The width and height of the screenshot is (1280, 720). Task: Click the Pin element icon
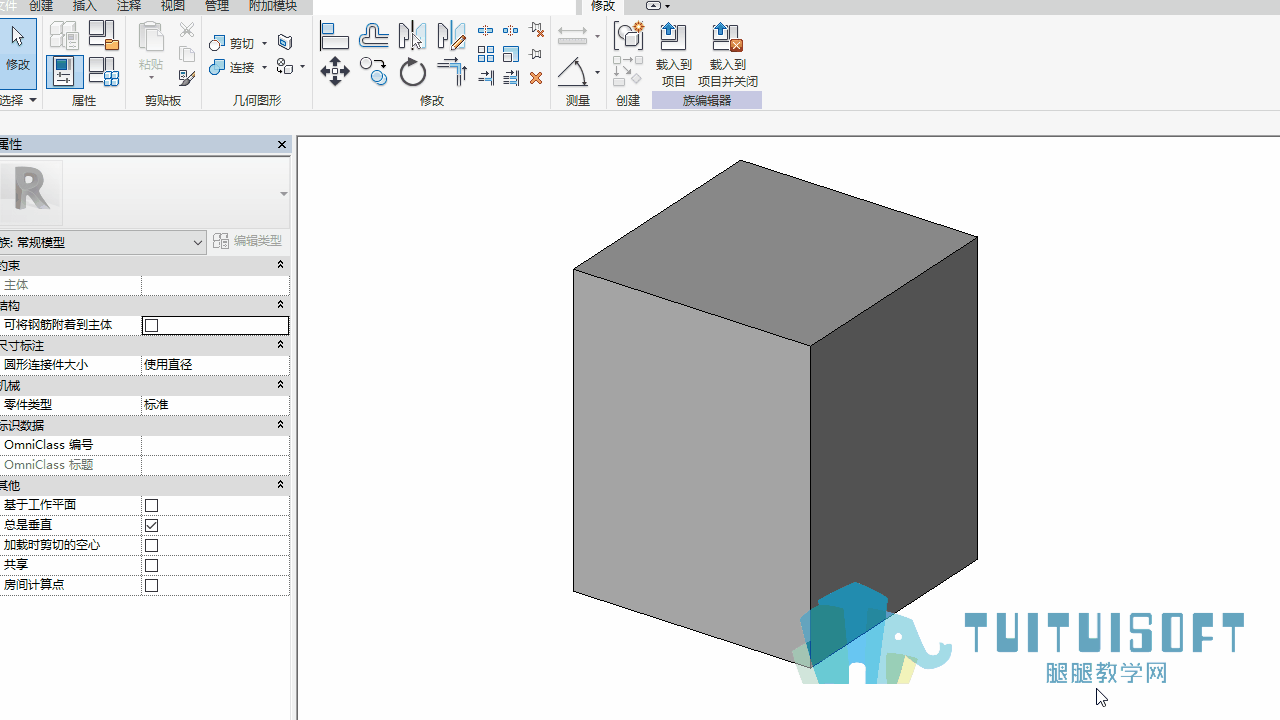pos(536,54)
